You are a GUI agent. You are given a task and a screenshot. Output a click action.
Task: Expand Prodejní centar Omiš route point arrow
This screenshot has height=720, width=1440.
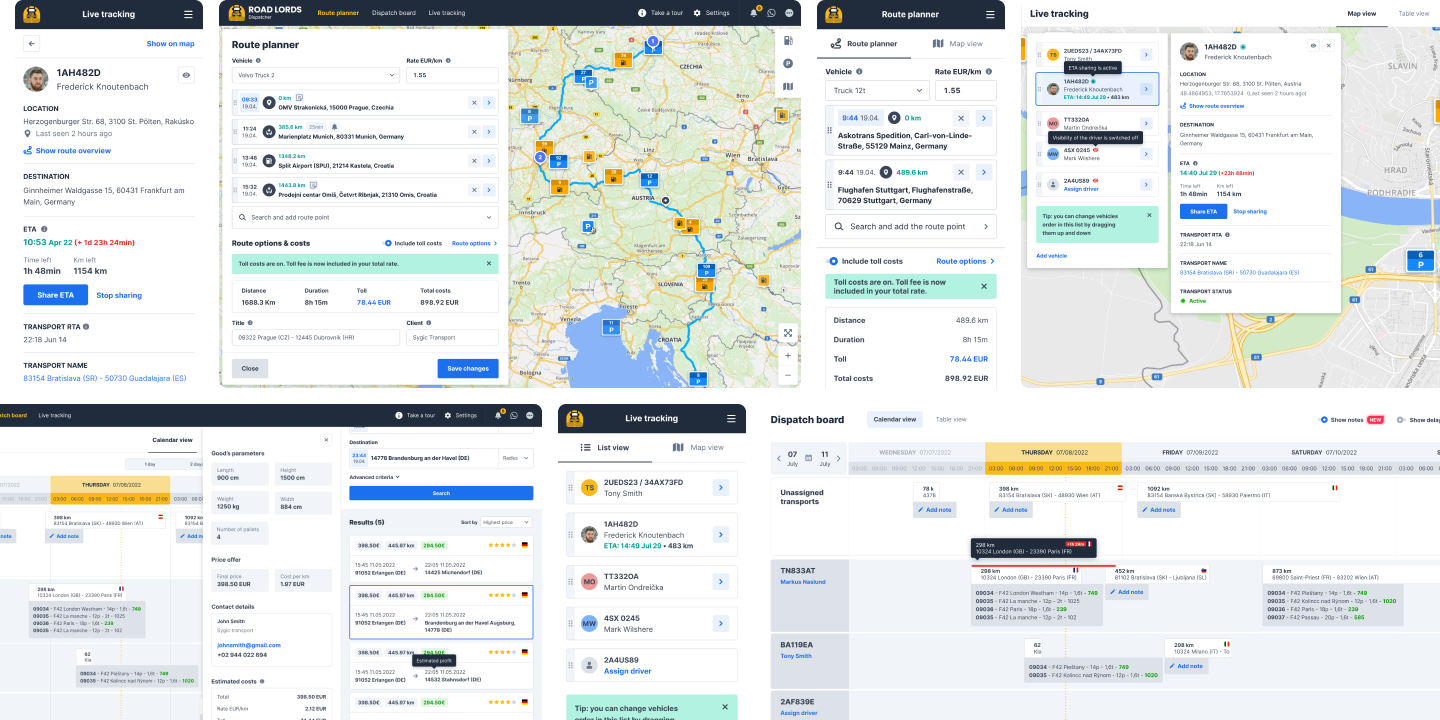[489, 189]
